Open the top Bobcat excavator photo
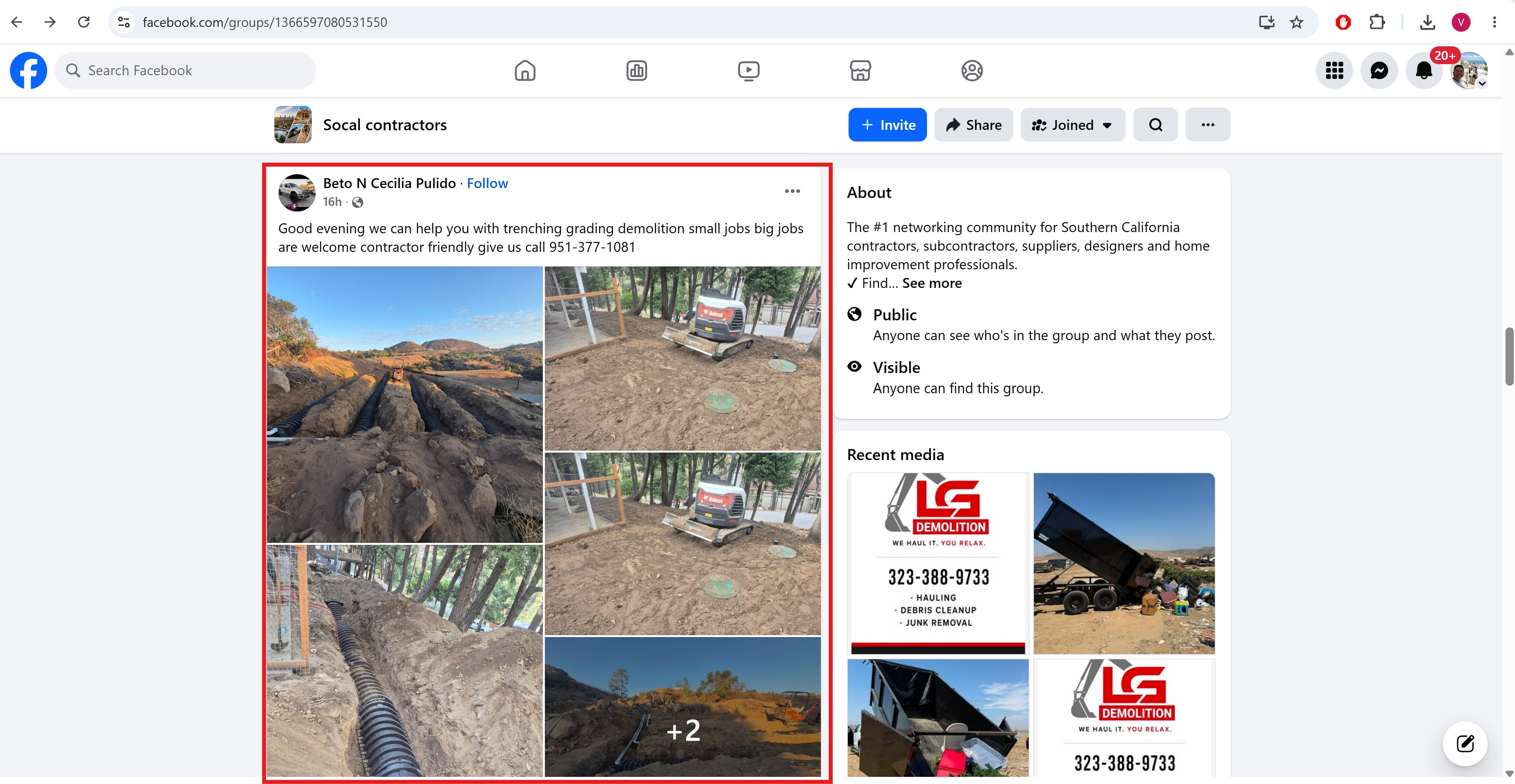This screenshot has height=784, width=1515. pos(682,358)
